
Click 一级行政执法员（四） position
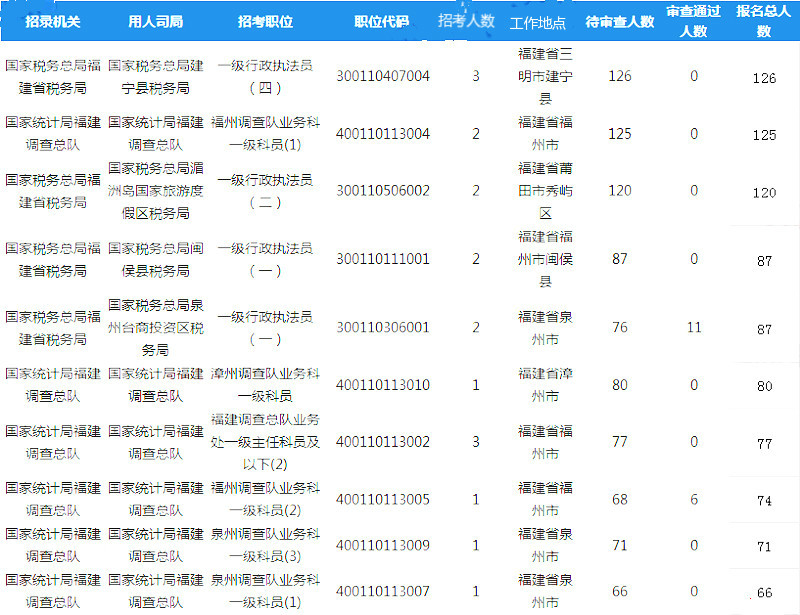(265, 77)
